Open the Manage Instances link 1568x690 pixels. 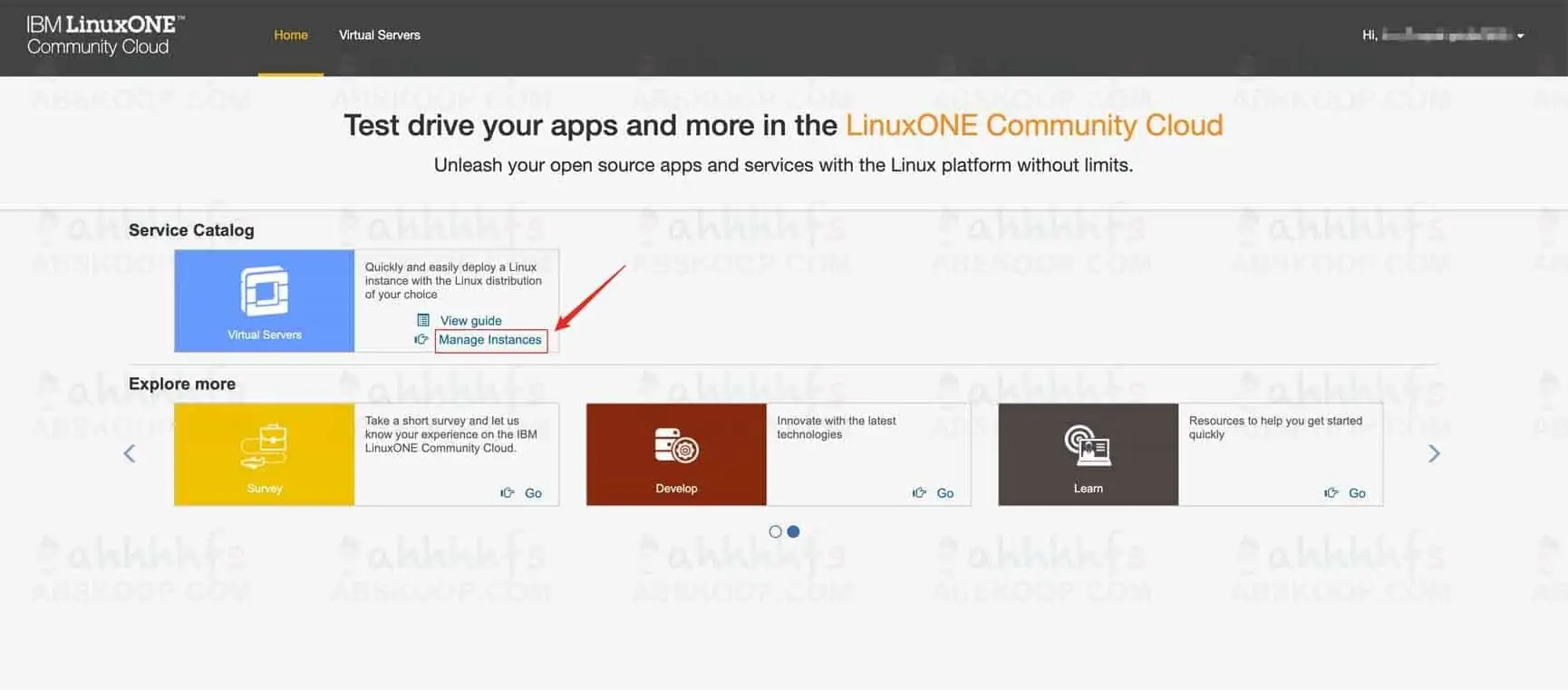[490, 340]
